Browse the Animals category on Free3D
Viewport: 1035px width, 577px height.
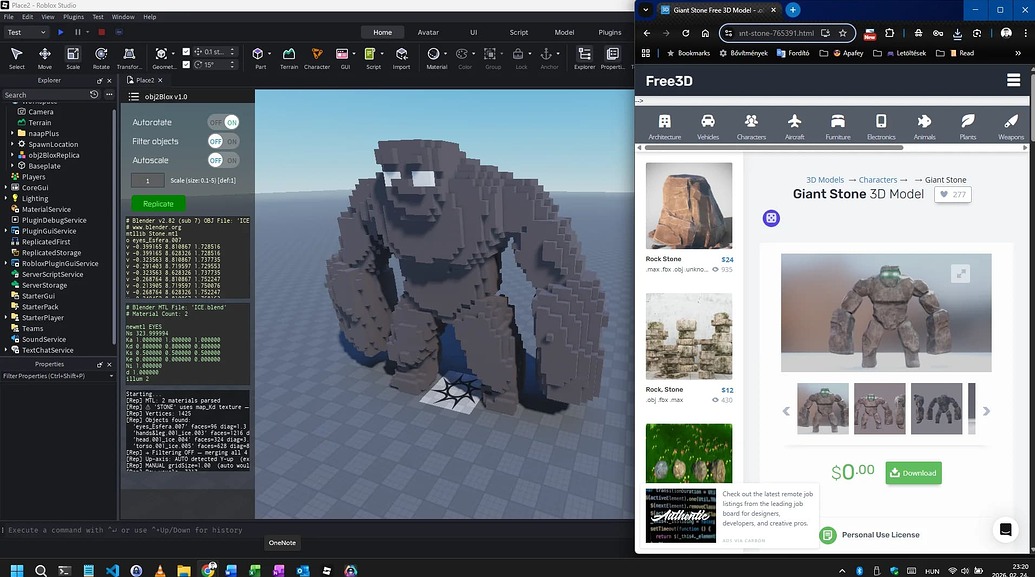pyautogui.click(x=924, y=127)
